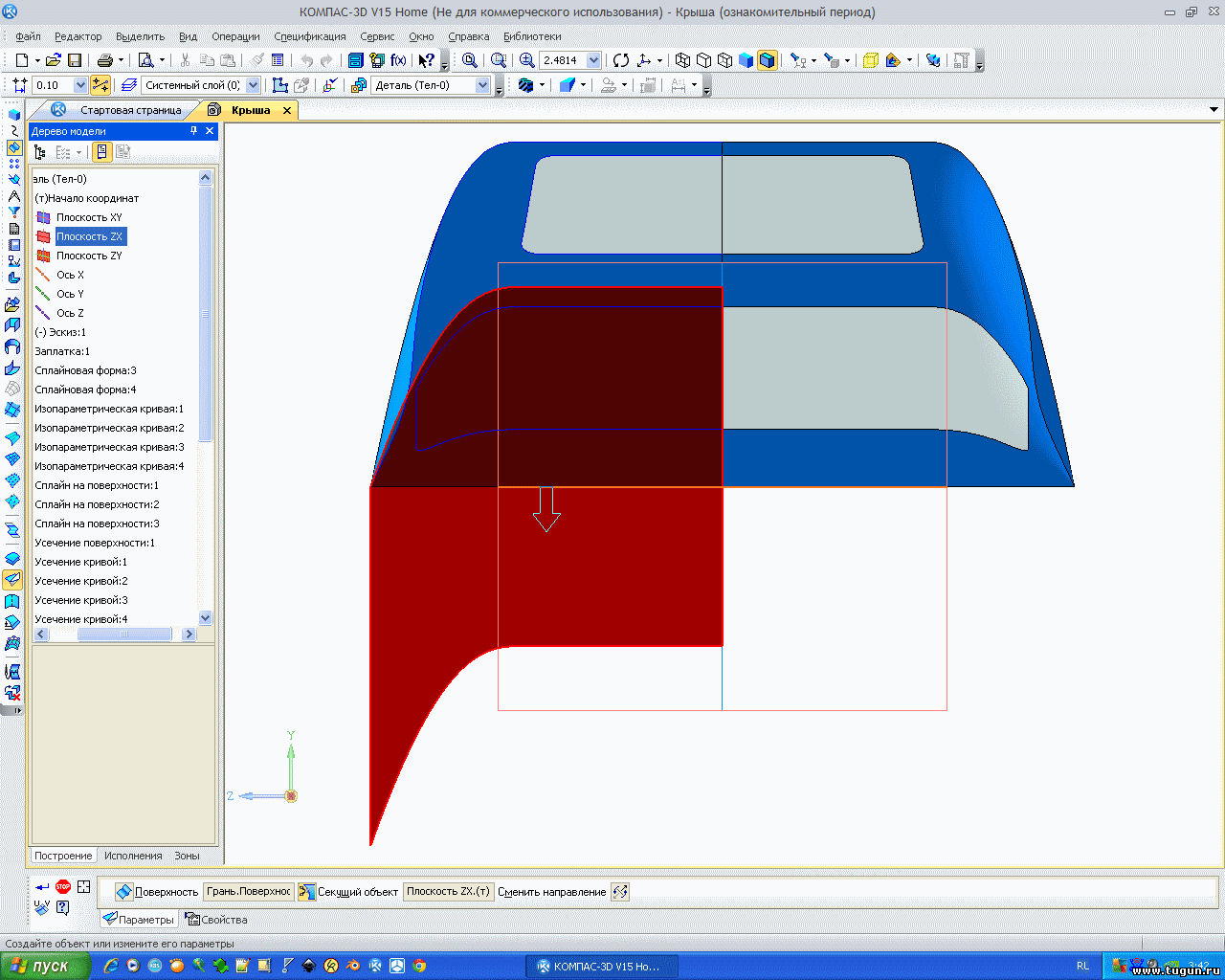1225x980 pixels.
Task: Open the document tabs list arrow at right
Action: point(1214,110)
